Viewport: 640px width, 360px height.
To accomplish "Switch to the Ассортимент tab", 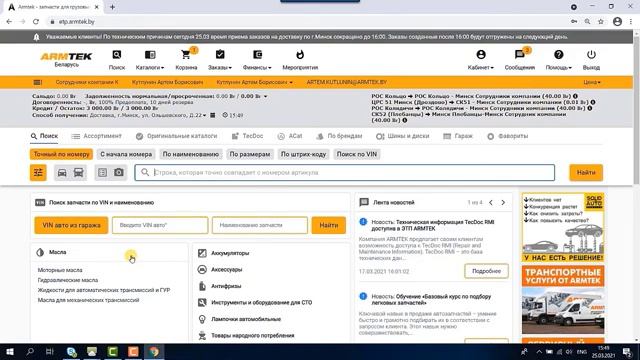I will 96,136.
